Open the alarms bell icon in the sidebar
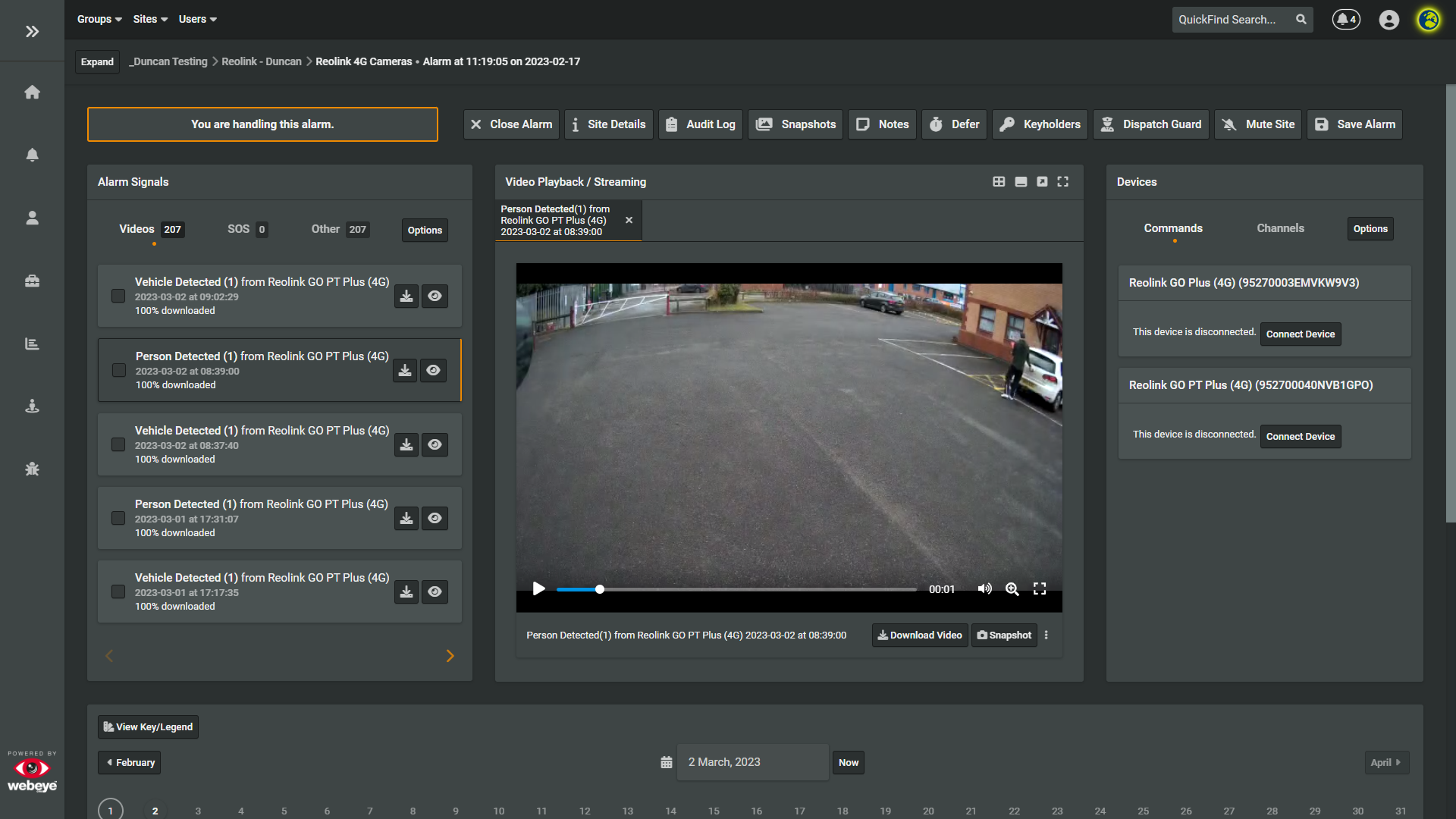 pos(32,155)
